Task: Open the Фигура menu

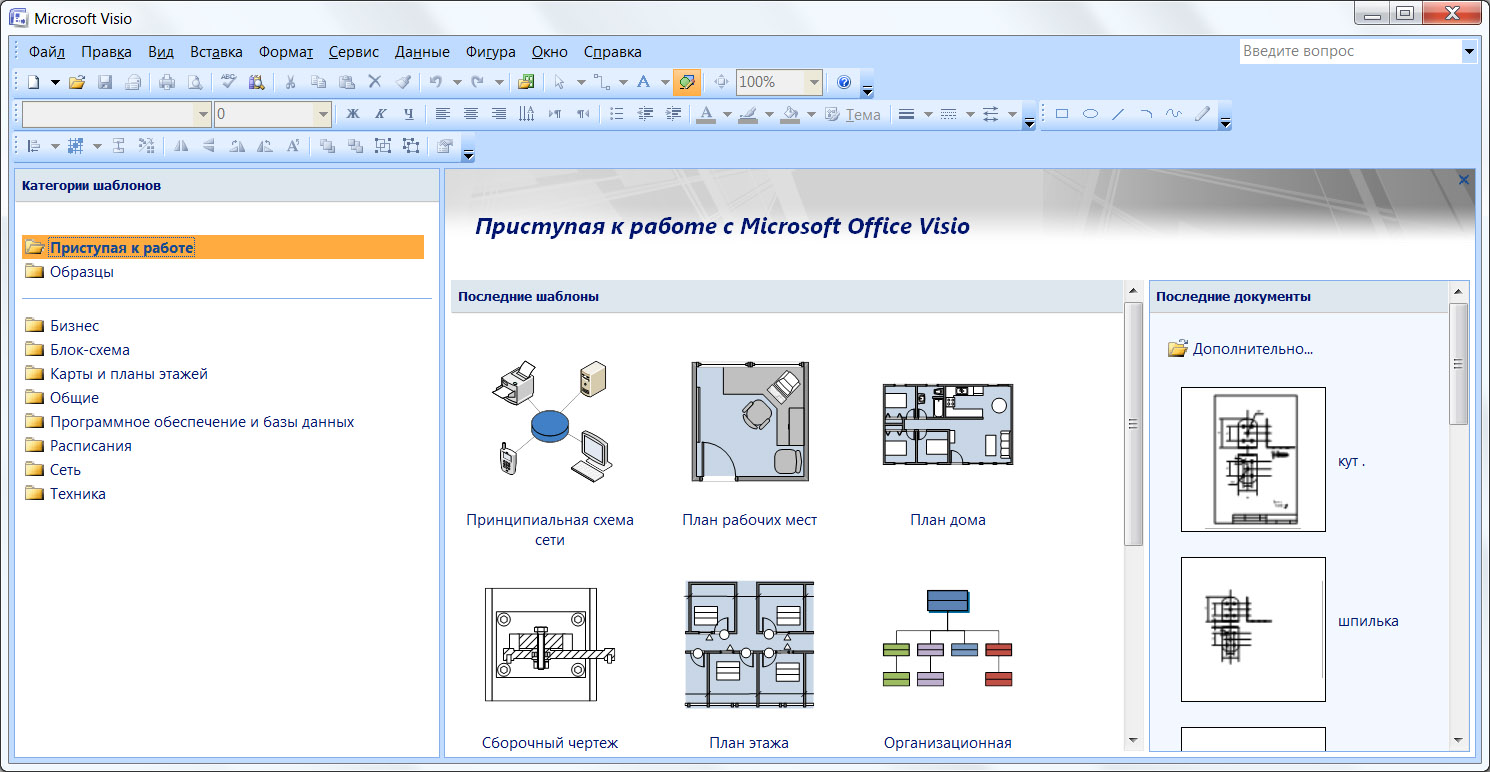Action: point(490,52)
